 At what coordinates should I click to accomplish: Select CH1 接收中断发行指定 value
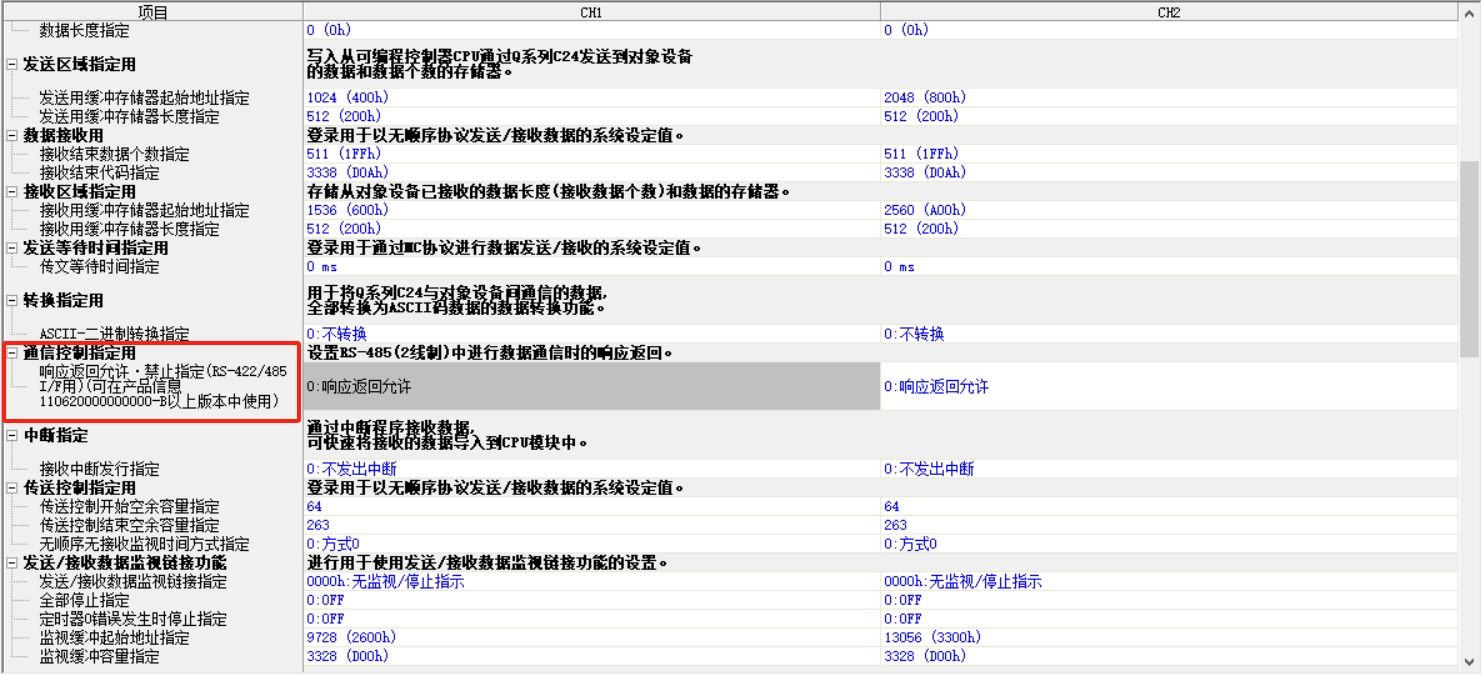[591, 469]
